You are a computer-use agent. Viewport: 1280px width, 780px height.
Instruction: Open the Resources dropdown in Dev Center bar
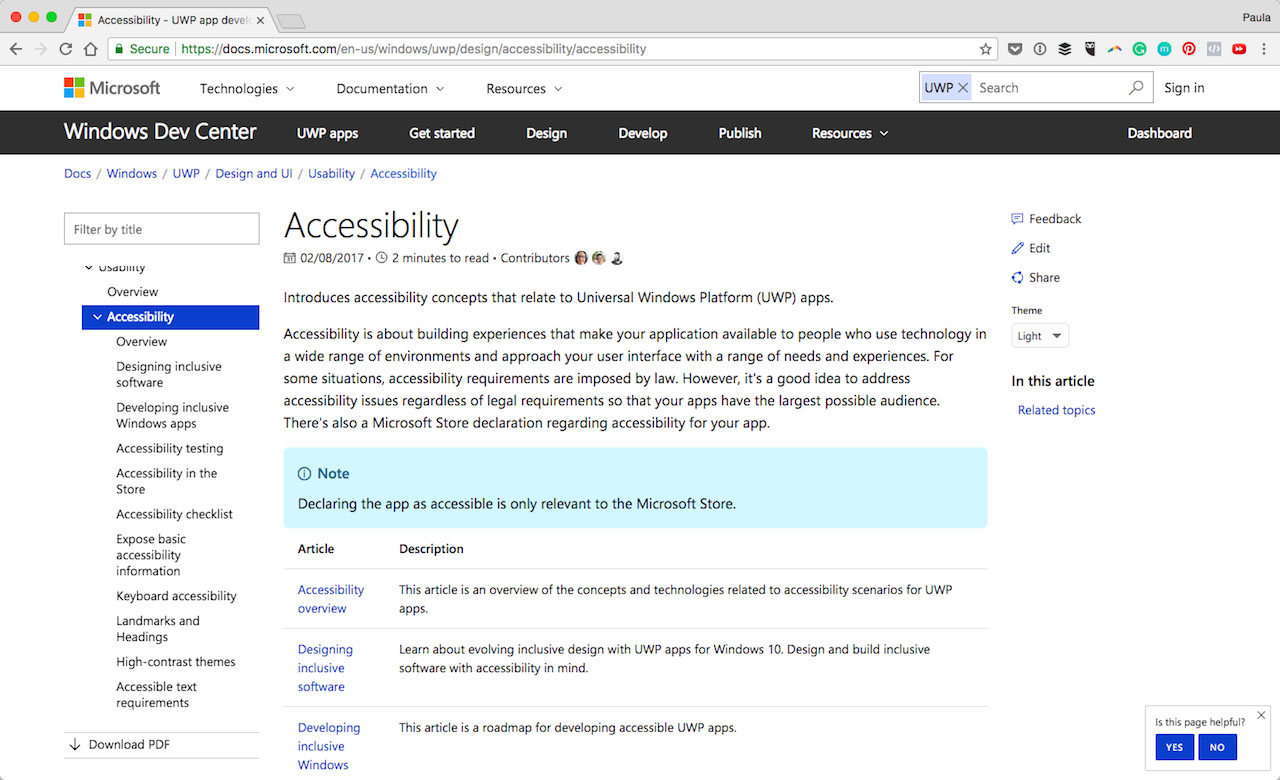point(850,133)
